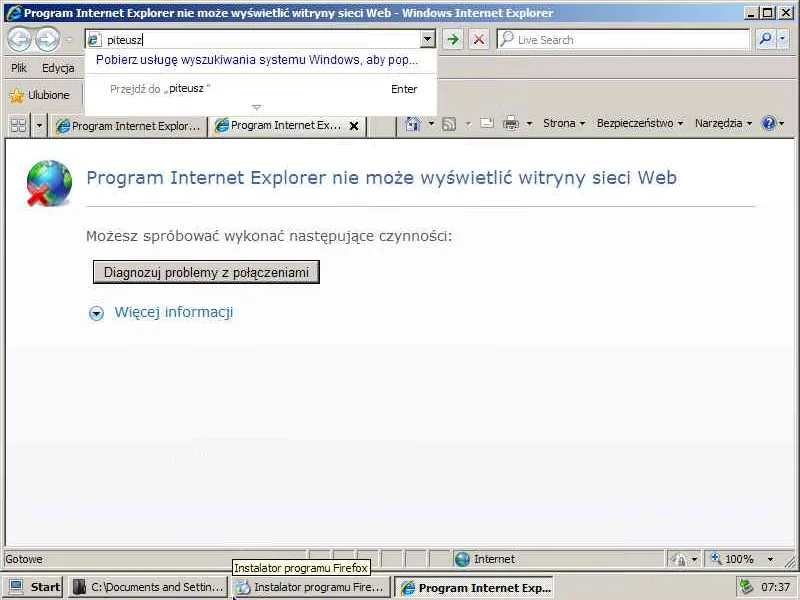Viewport: 800px width, 600px height.
Task: Click the green Go arrow button
Action: [x=453, y=39]
